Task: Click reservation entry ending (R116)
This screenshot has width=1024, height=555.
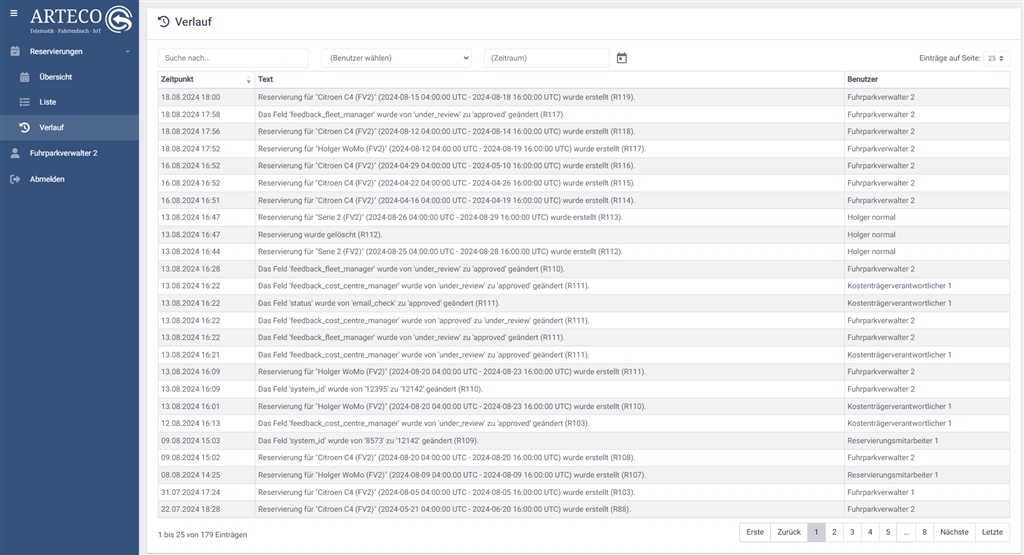Action: point(447,166)
